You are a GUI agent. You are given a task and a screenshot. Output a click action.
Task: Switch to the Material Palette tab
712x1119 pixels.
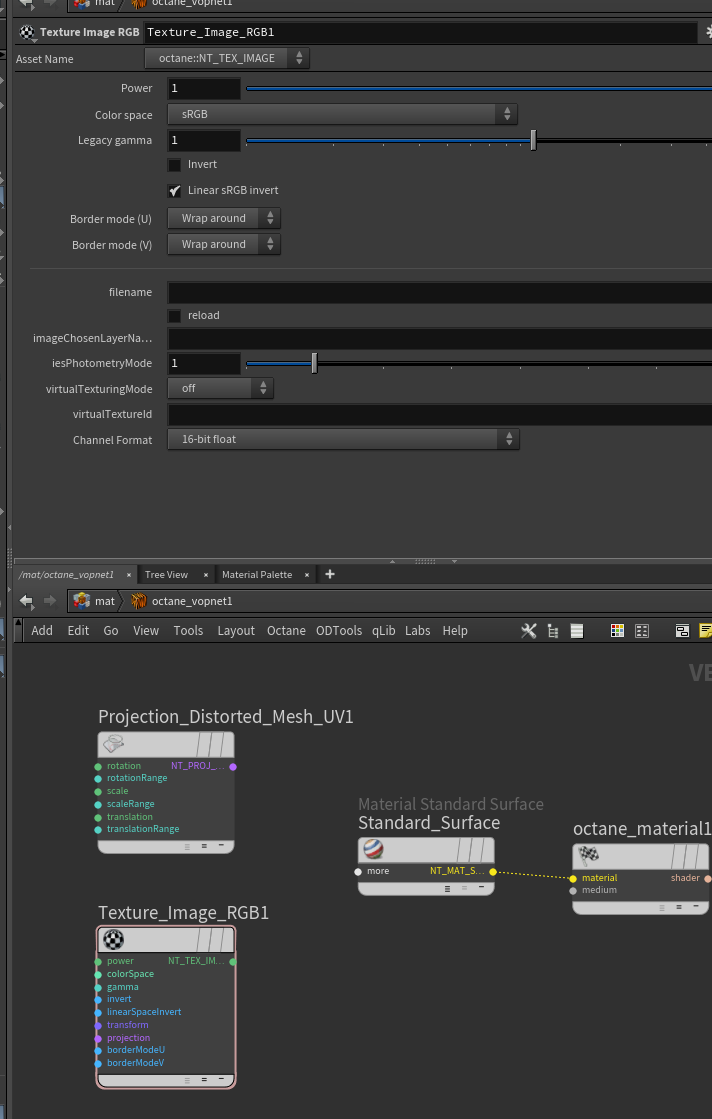pos(257,574)
